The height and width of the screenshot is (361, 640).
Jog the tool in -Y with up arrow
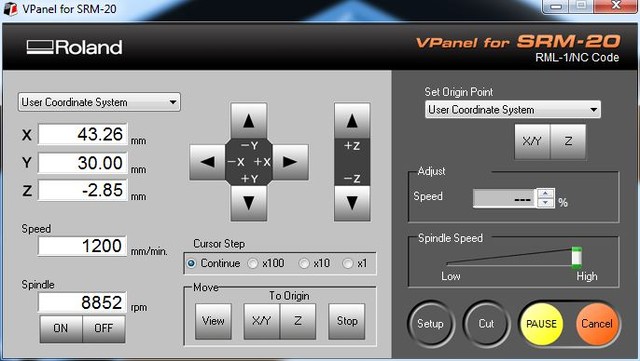click(249, 121)
